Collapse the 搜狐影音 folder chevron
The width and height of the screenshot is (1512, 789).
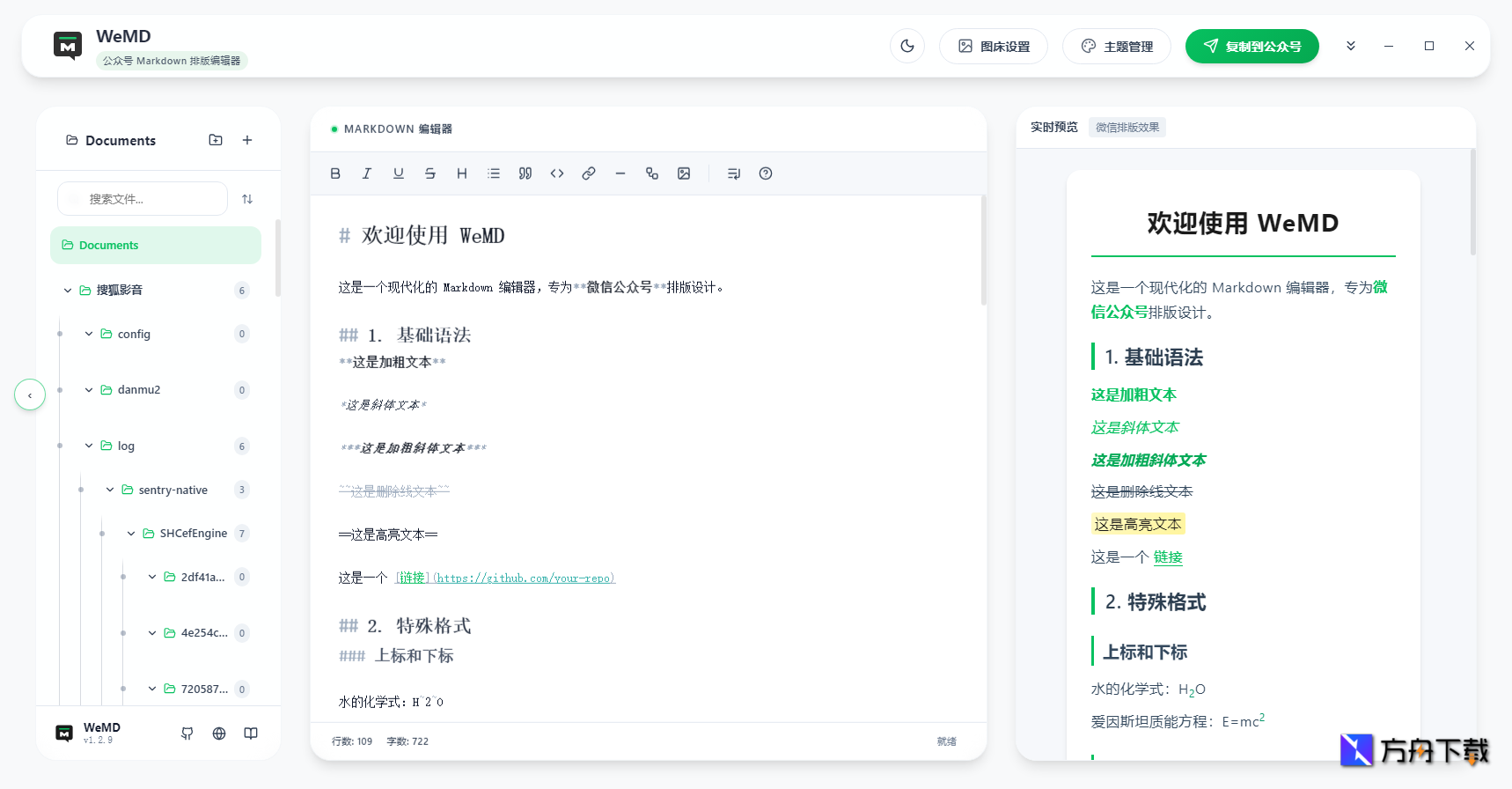[68, 291]
